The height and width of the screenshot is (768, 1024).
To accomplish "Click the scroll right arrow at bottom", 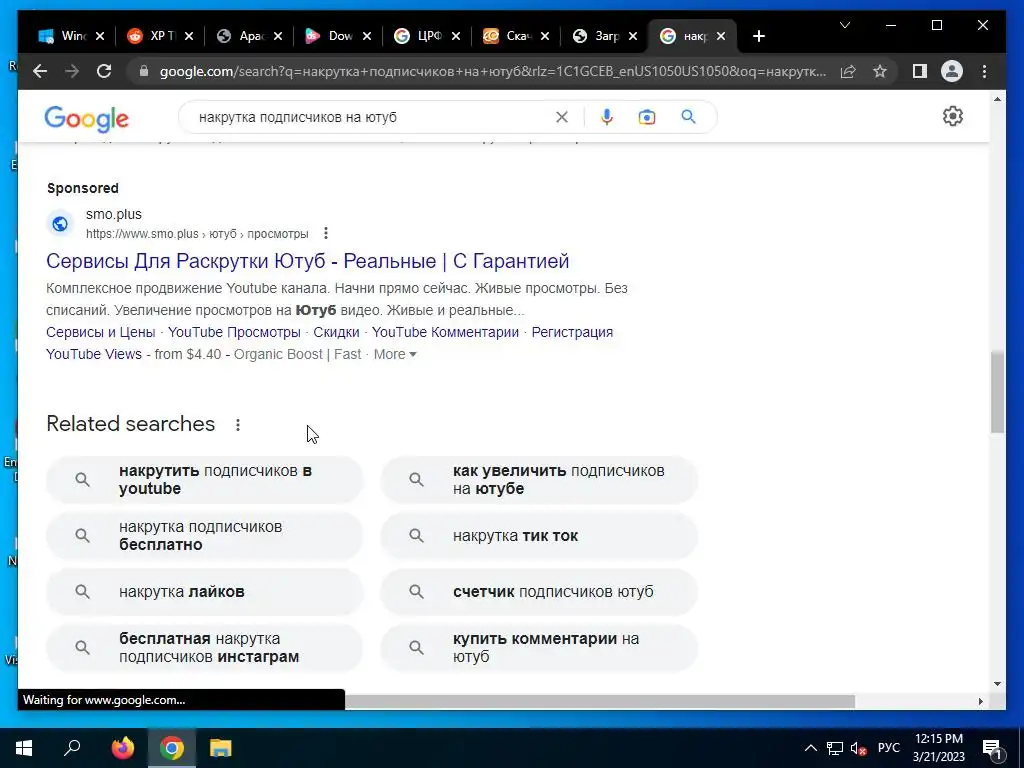I will [x=980, y=701].
